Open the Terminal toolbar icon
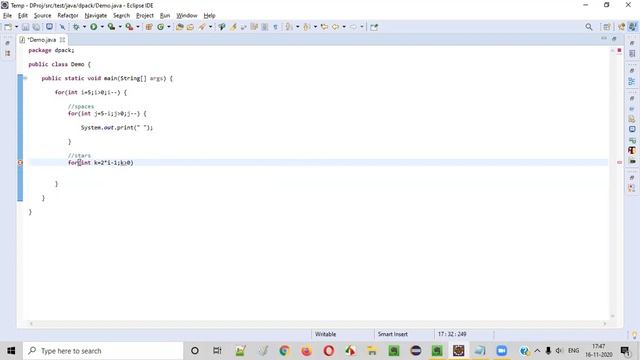 tap(49, 27)
